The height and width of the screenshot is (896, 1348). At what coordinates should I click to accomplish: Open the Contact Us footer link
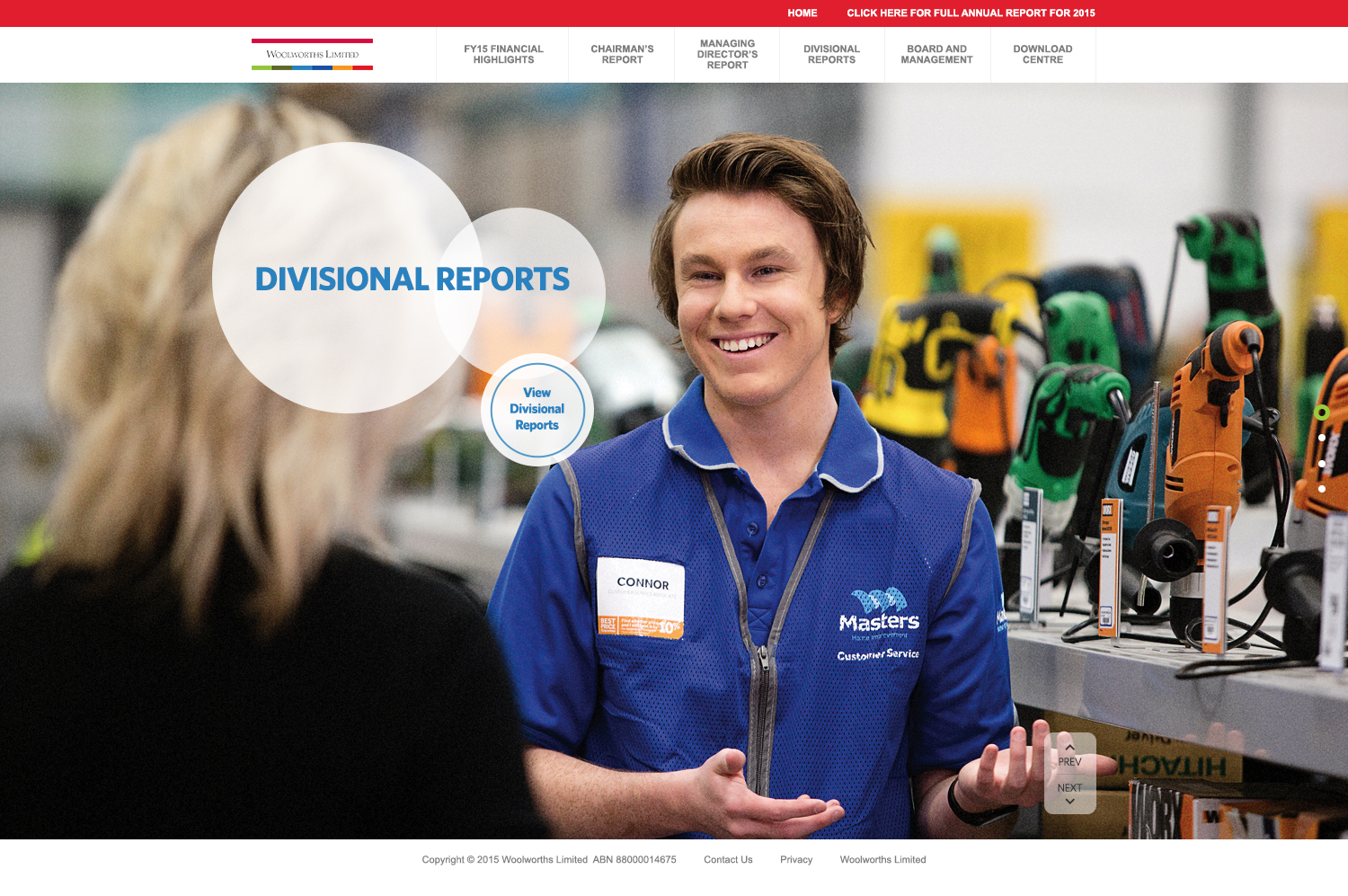(x=728, y=860)
